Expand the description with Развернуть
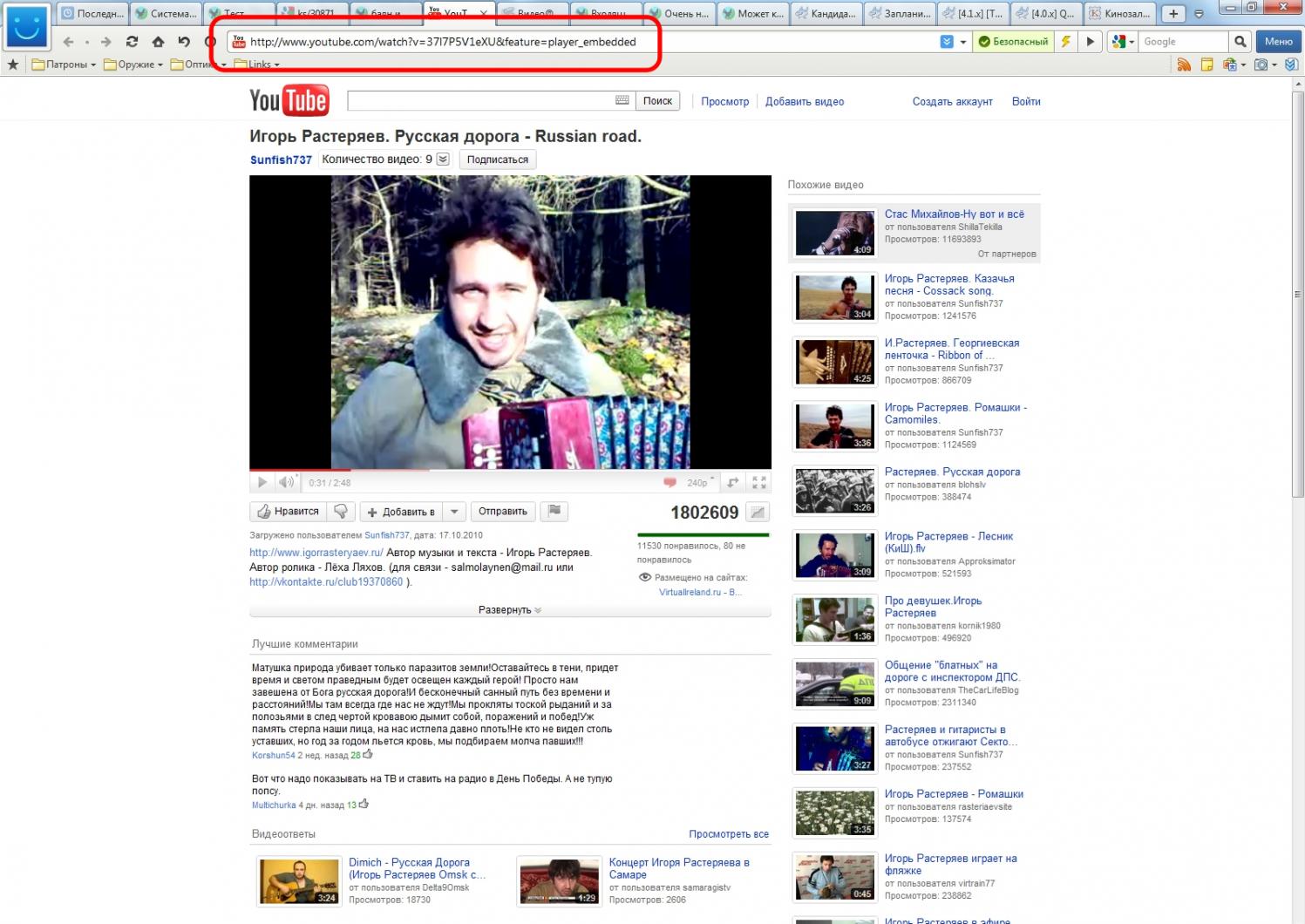Image resolution: width=1305 pixels, height=924 pixels. [x=510, y=610]
